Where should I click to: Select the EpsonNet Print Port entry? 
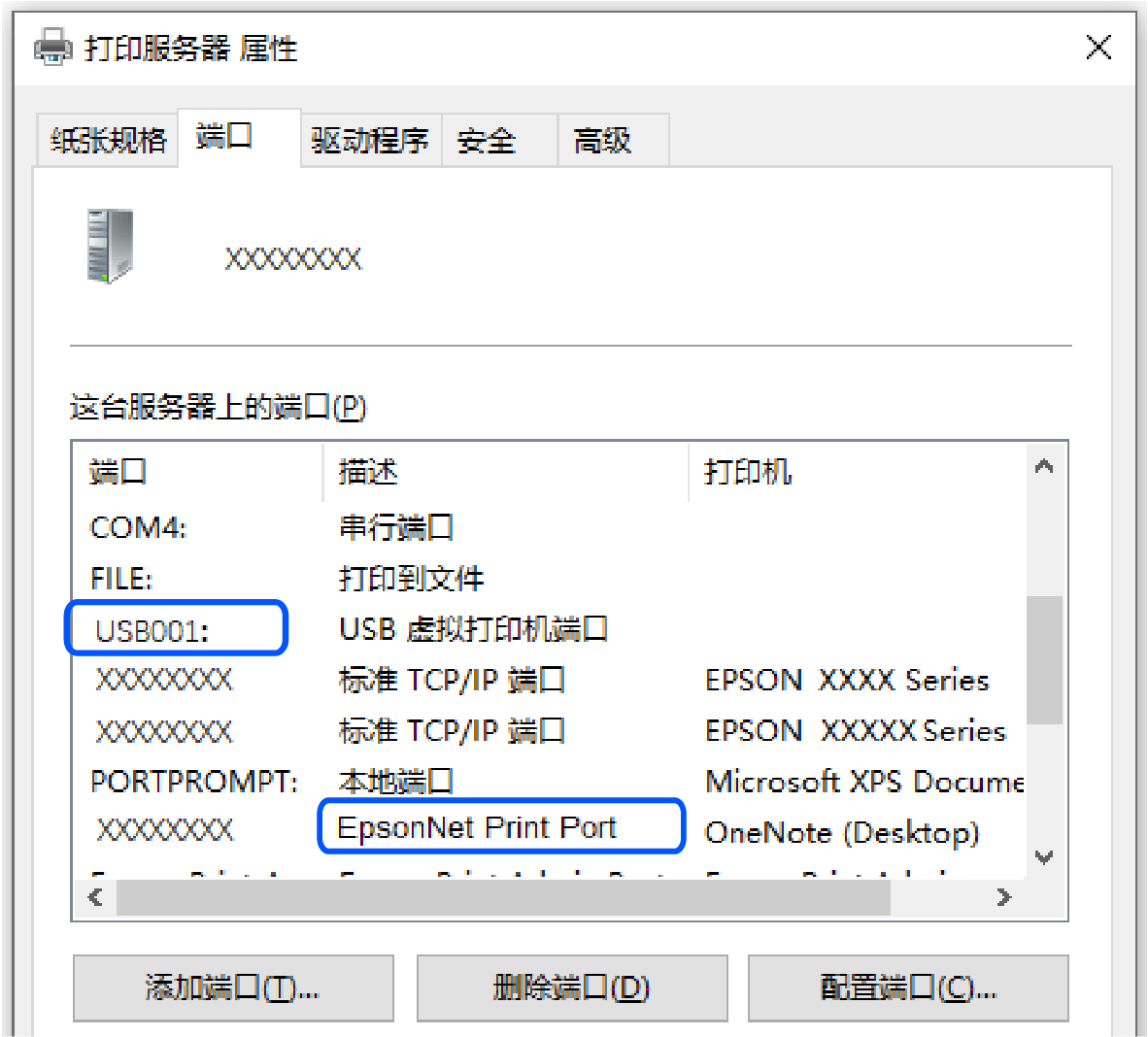tap(477, 828)
